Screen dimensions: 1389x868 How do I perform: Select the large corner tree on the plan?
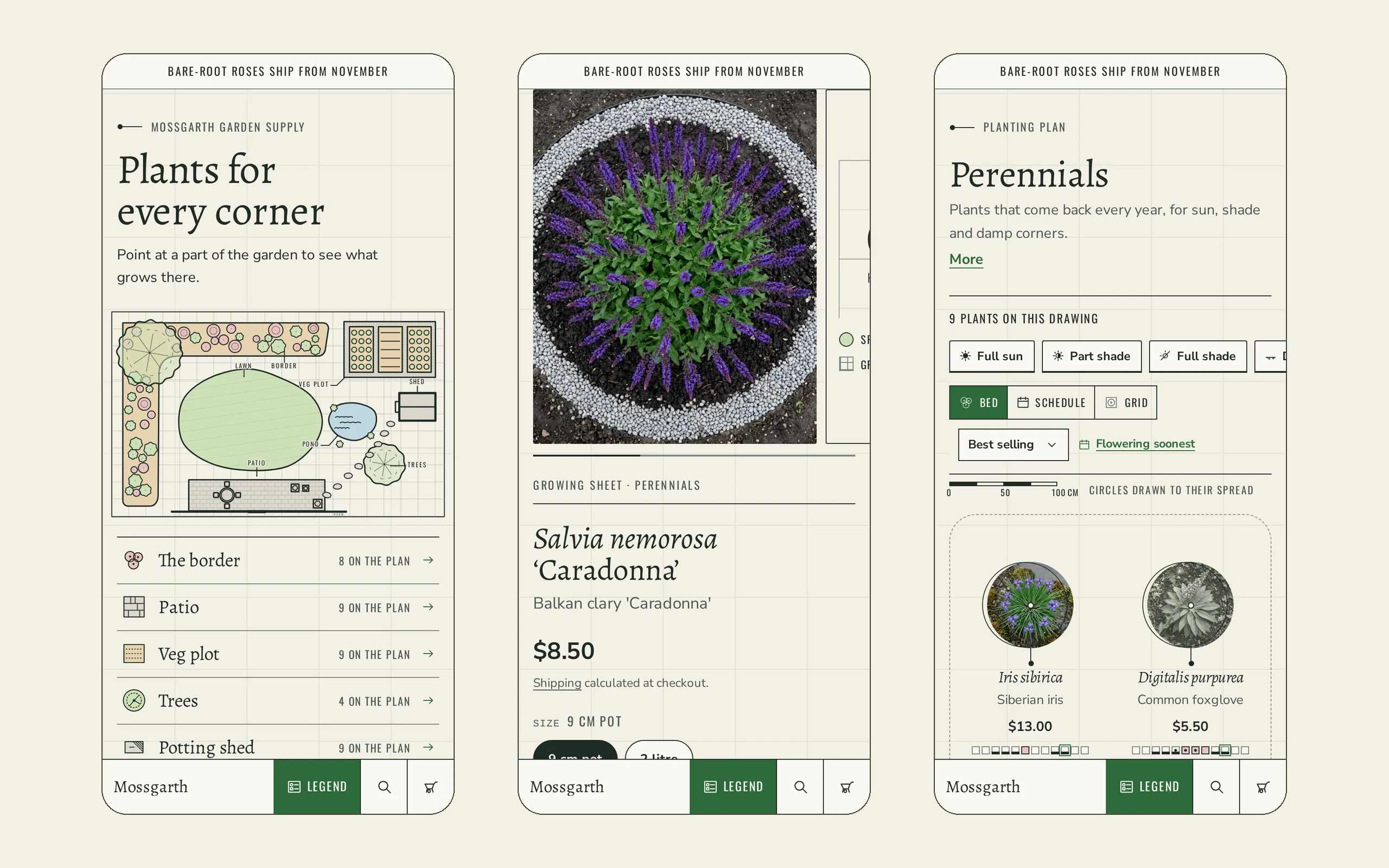(150, 352)
